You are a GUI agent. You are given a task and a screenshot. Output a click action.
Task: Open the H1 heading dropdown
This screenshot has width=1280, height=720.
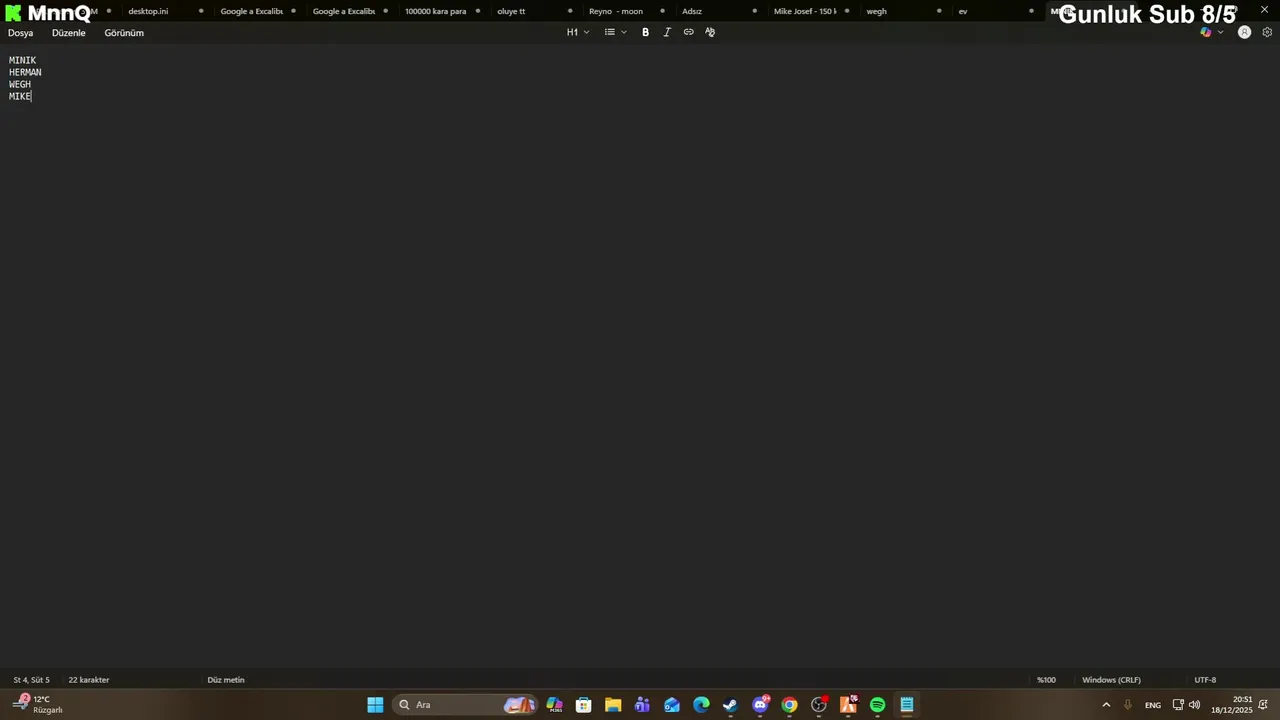pos(578,32)
